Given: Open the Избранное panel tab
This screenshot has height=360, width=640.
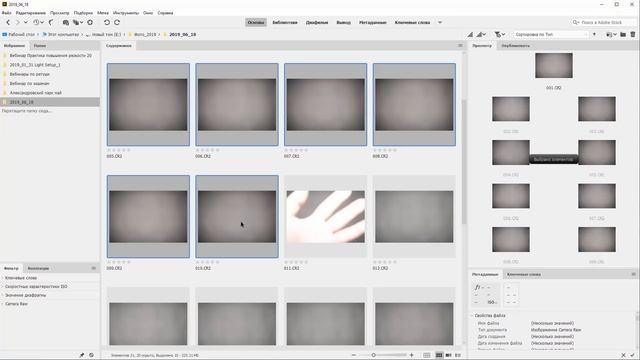Looking at the screenshot, I should [x=14, y=46].
